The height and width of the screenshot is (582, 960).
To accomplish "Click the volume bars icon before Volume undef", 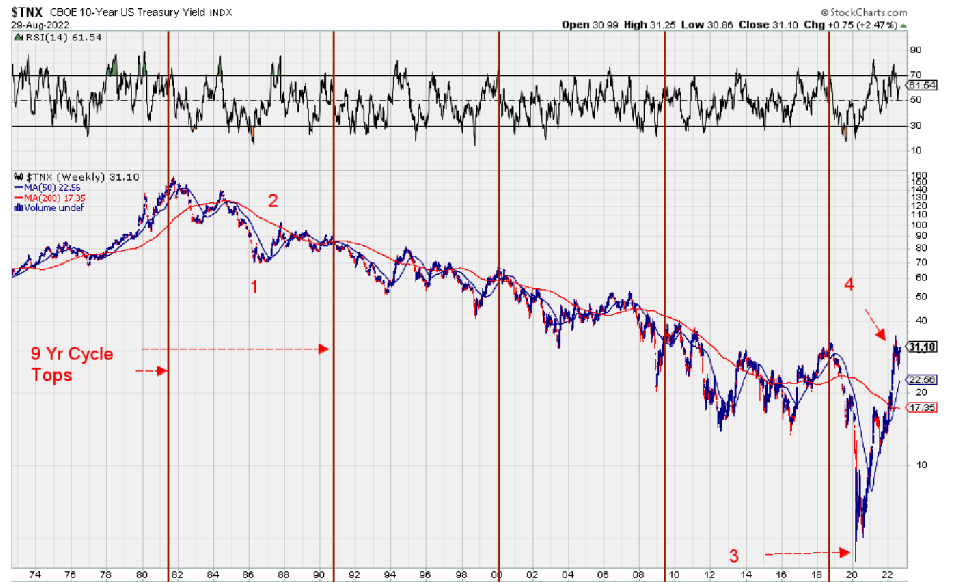I will pyautogui.click(x=19, y=208).
